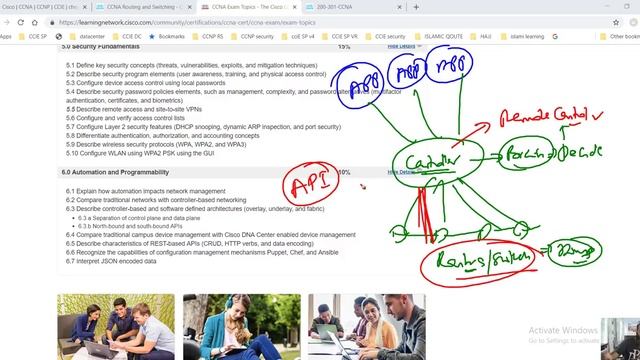Viewport: 640px width, 360px height.
Task: Open the Bookmarks star shortcut
Action: (167, 36)
